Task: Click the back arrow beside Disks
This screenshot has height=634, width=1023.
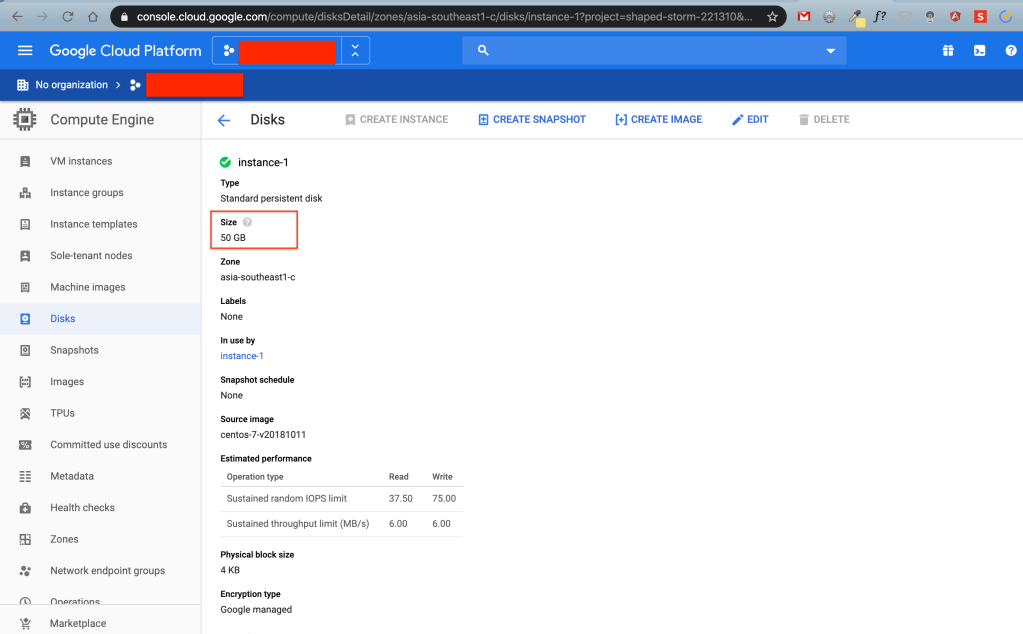Action: (x=224, y=120)
